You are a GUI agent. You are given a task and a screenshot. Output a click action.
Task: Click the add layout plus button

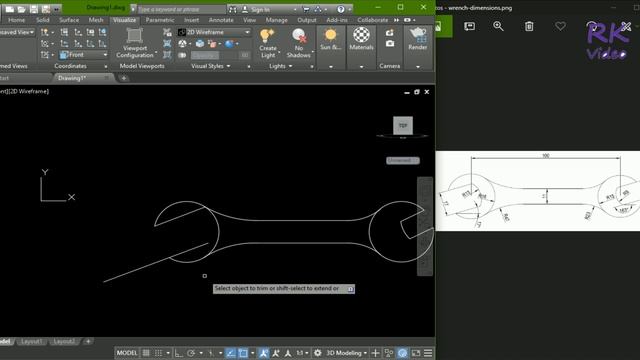point(88,342)
